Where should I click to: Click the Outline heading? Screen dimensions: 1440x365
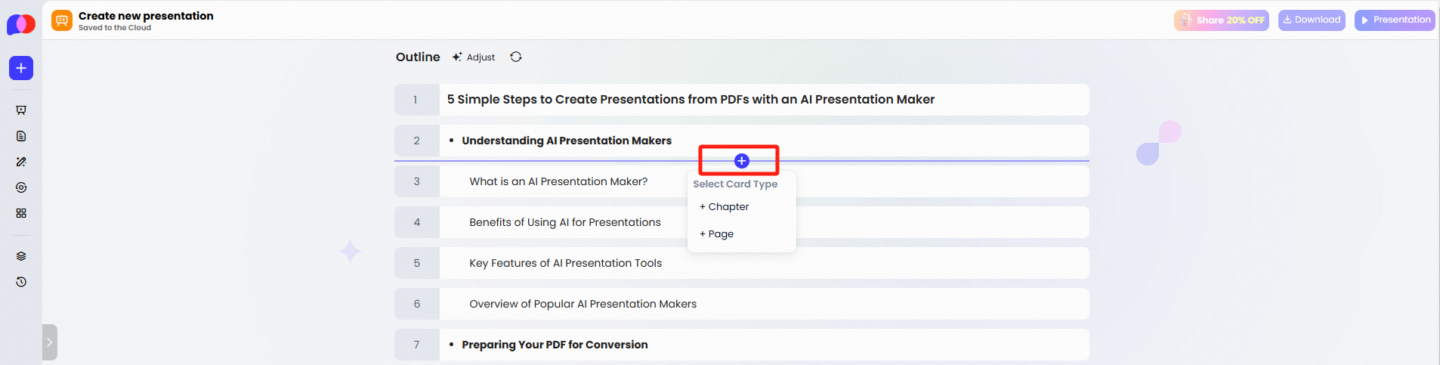tap(418, 57)
